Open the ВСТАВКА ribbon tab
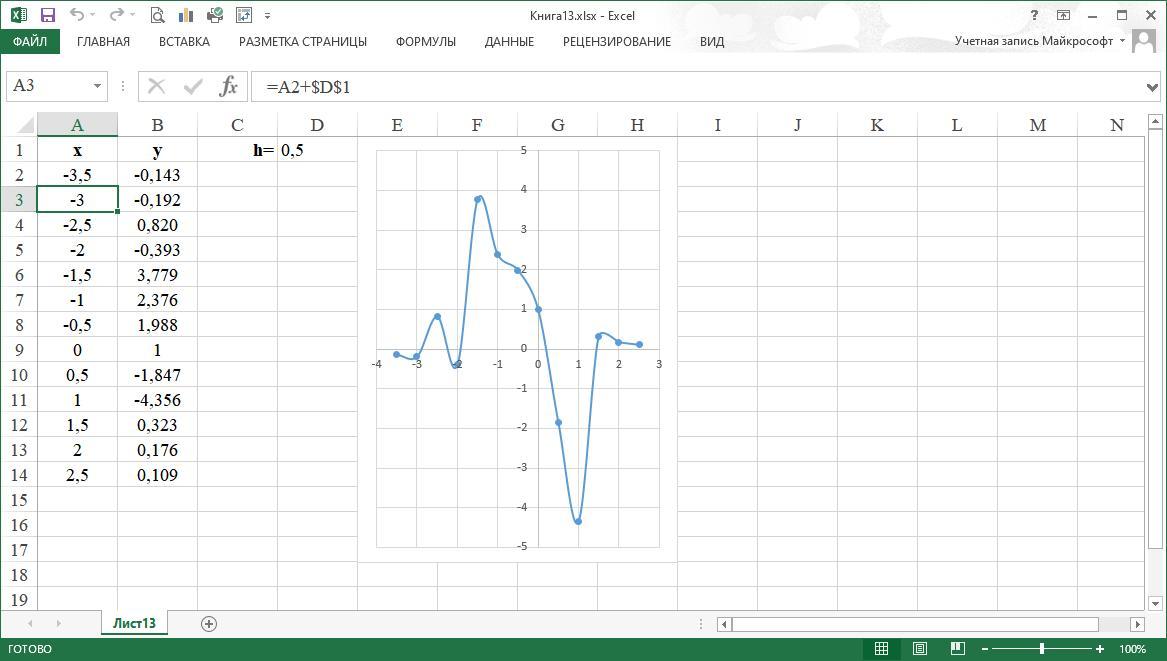Image resolution: width=1167 pixels, height=661 pixels. pos(184,41)
